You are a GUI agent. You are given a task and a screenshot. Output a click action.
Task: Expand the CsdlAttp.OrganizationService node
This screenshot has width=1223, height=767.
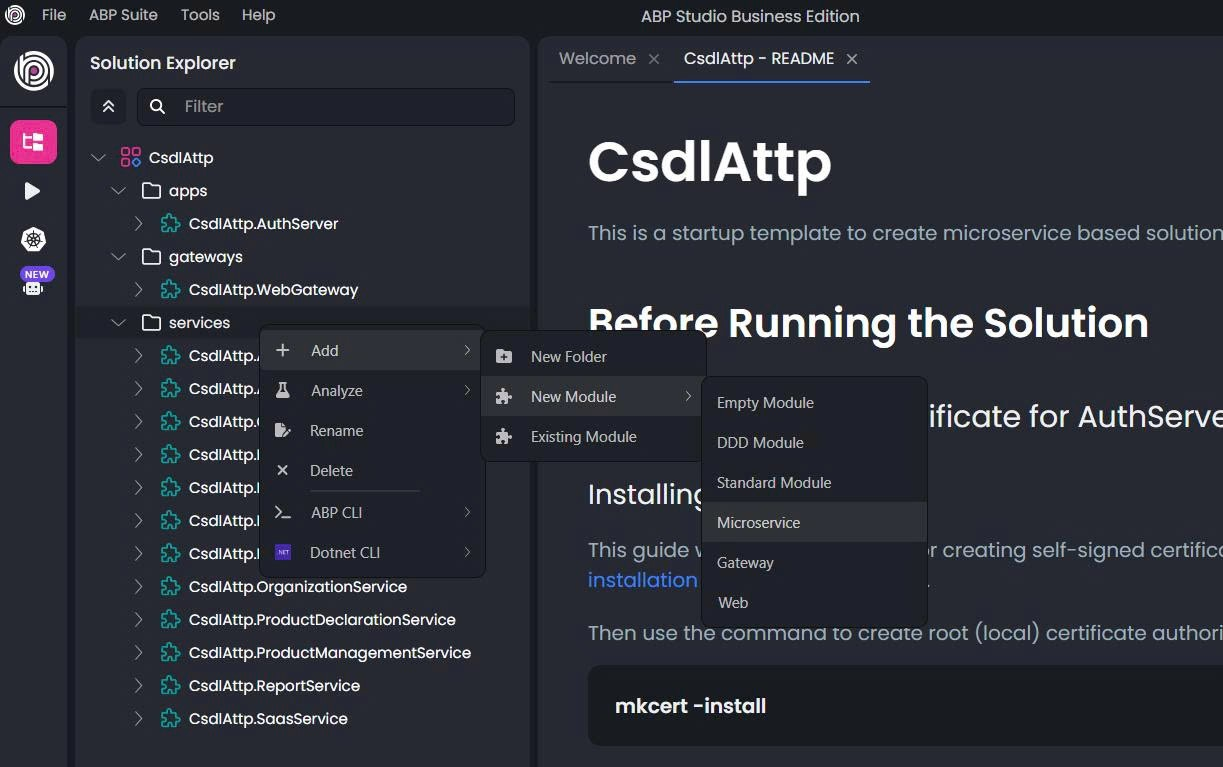coord(139,586)
